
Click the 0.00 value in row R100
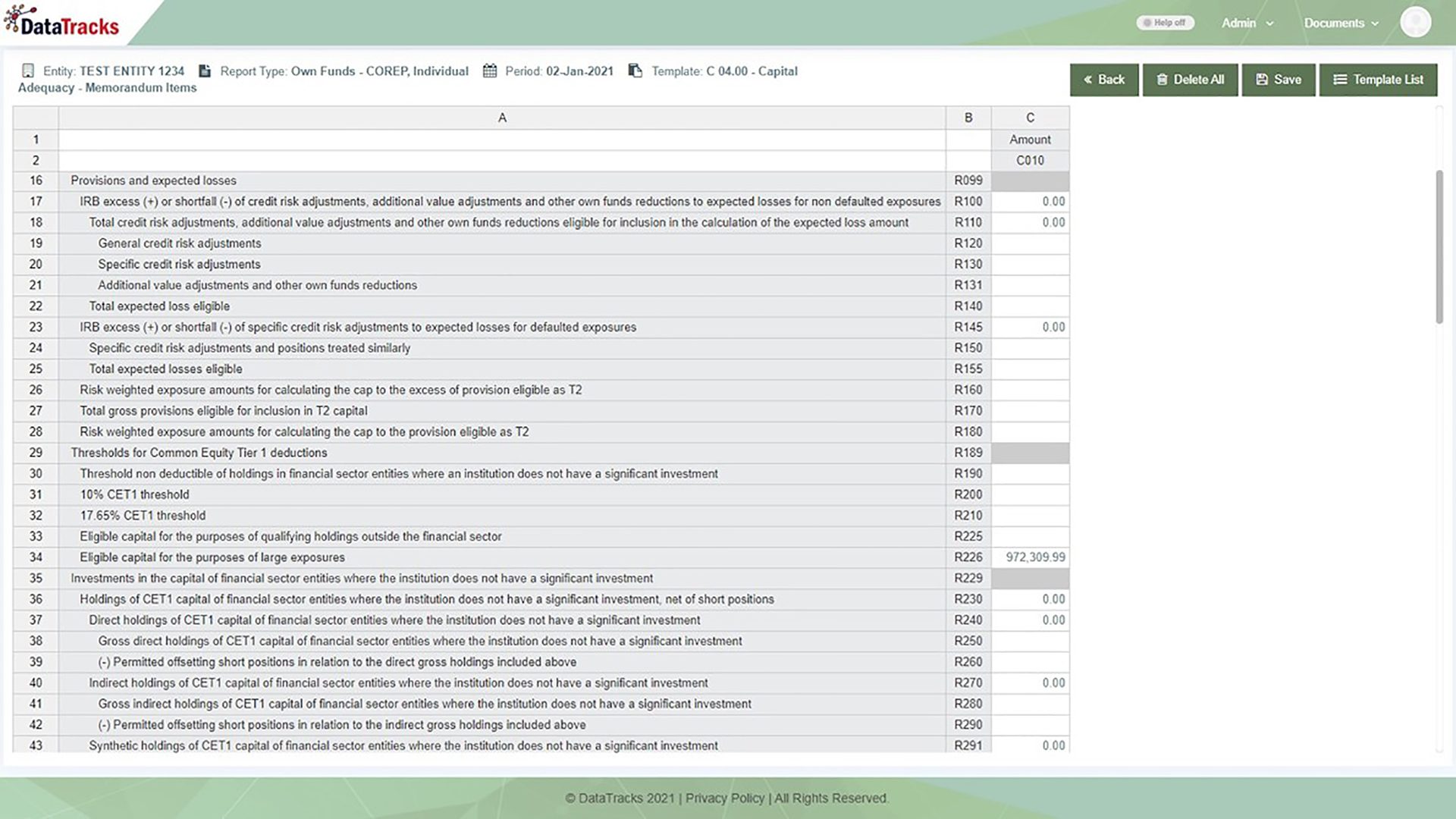(x=1053, y=202)
